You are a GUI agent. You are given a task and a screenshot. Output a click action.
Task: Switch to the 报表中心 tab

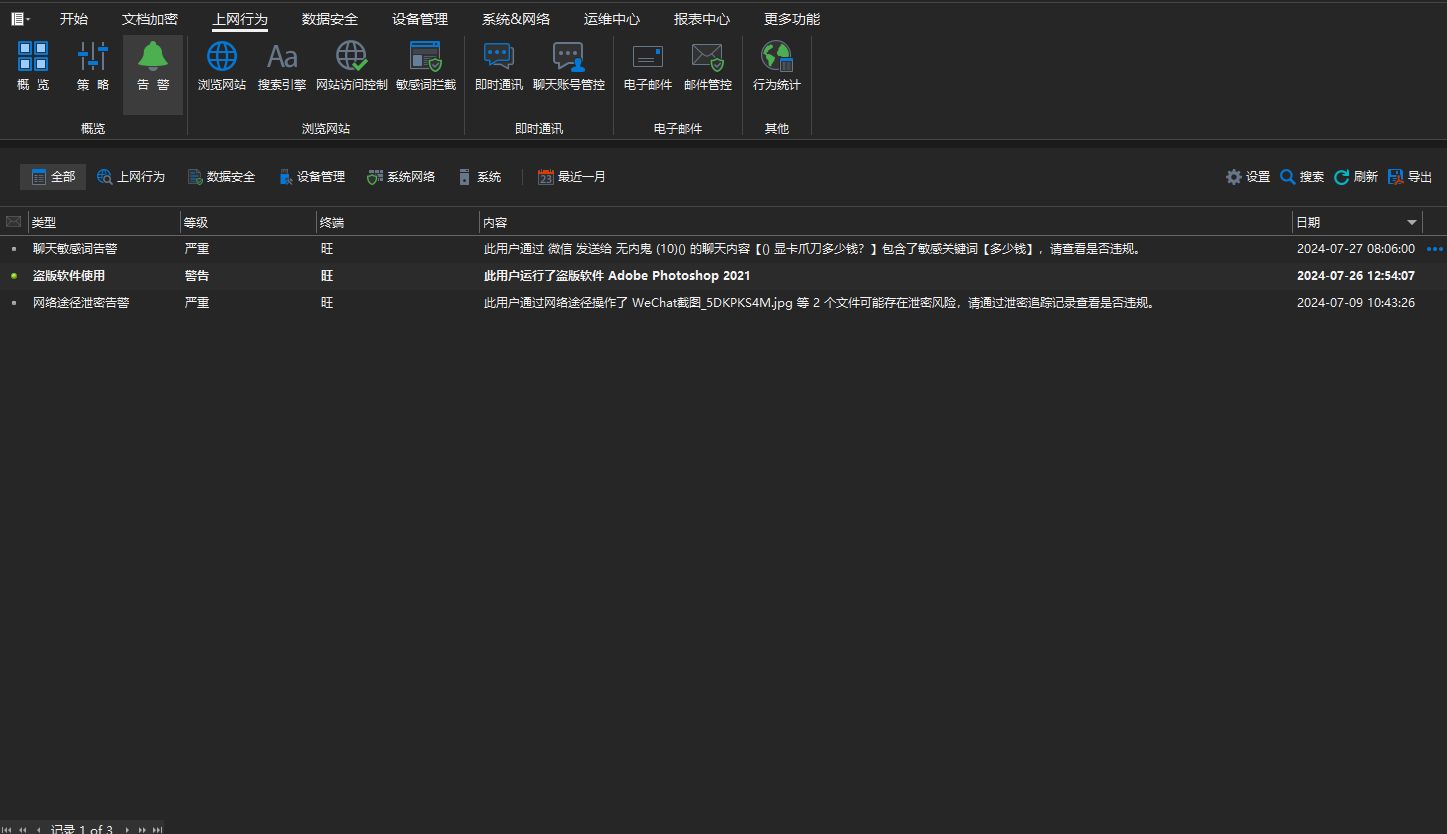(702, 19)
